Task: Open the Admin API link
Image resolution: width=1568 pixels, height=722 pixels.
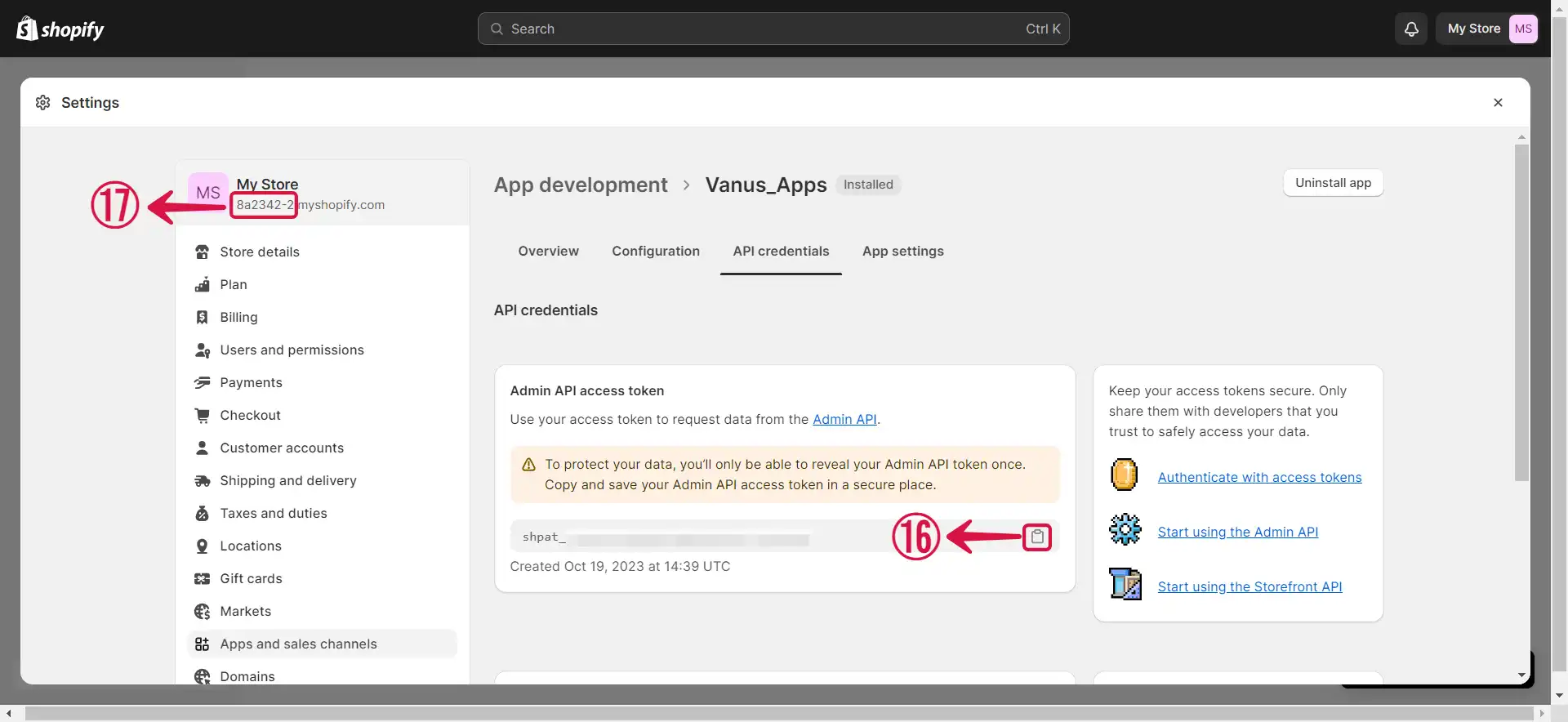Action: 844,419
